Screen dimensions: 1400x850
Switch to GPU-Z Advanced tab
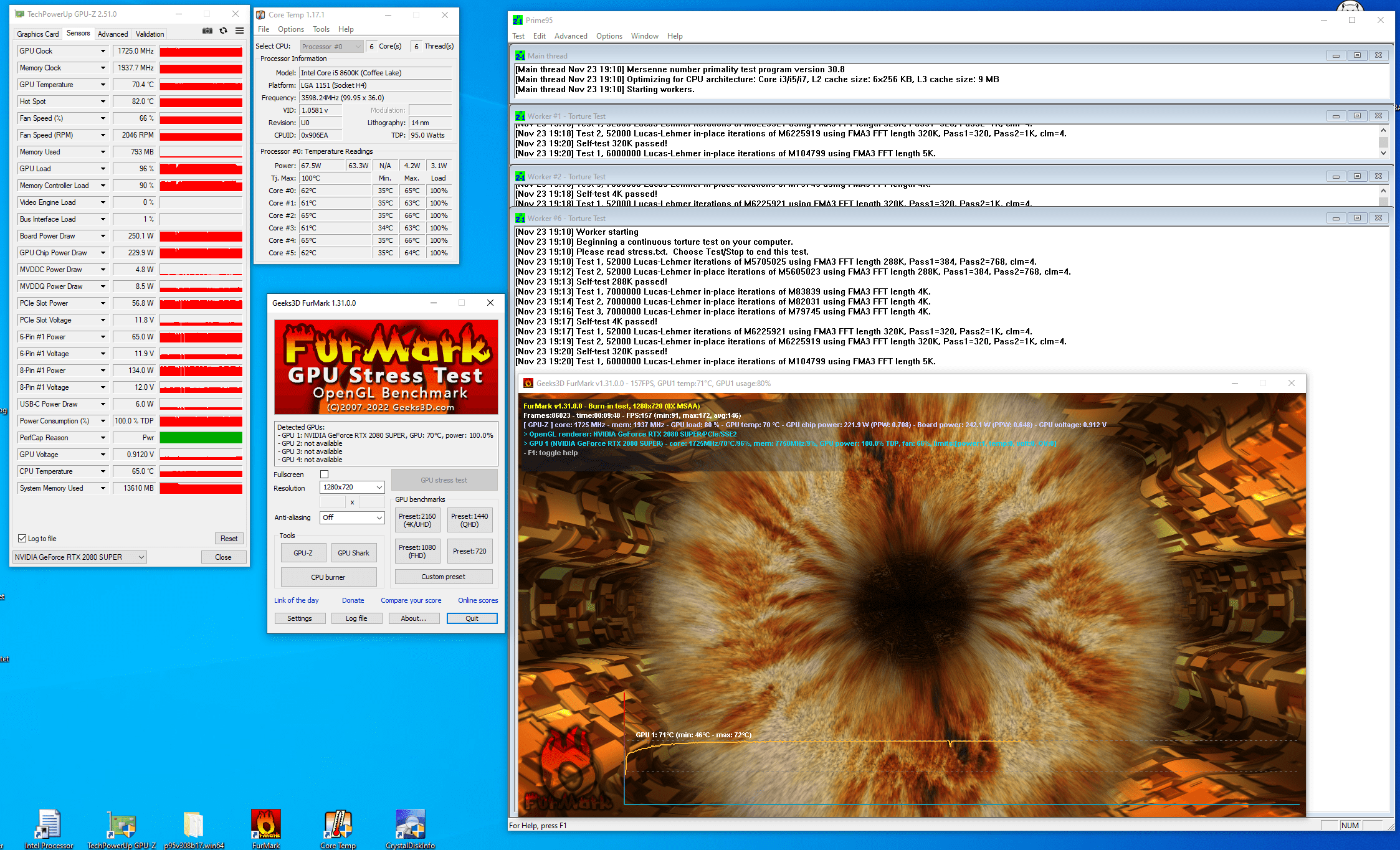tap(113, 34)
